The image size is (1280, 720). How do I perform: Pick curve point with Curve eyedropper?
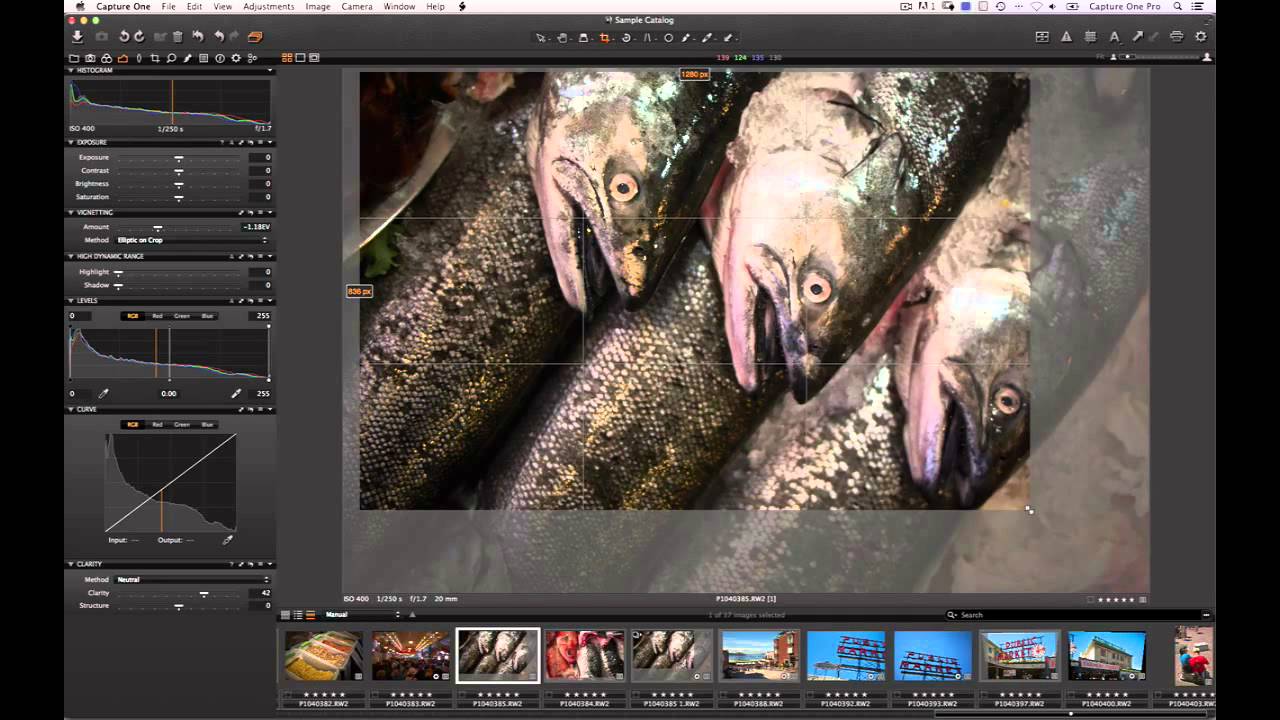tap(228, 540)
